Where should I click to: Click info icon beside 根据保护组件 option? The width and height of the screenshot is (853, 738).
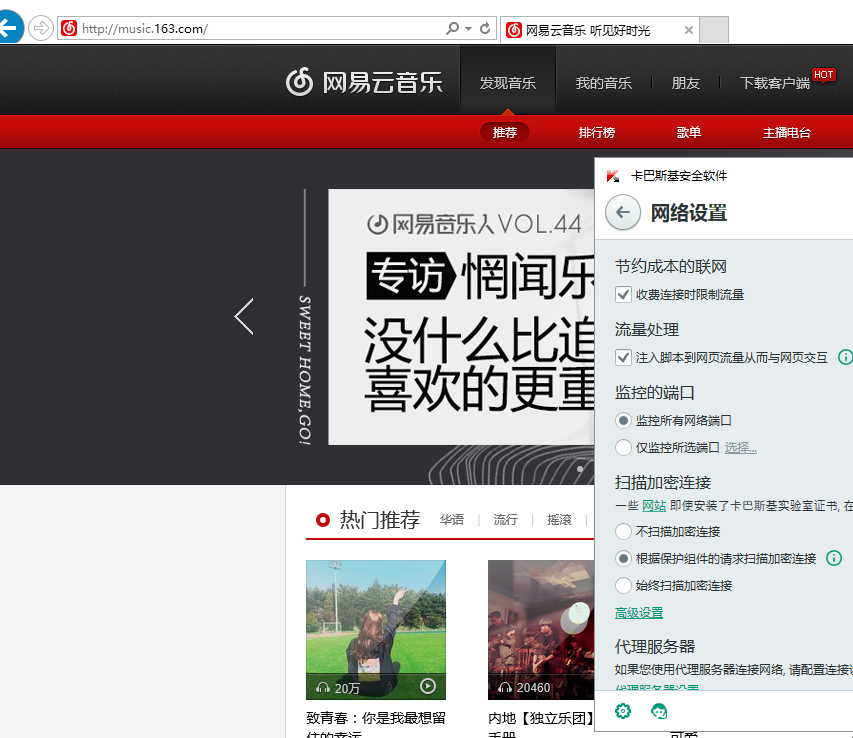click(834, 558)
